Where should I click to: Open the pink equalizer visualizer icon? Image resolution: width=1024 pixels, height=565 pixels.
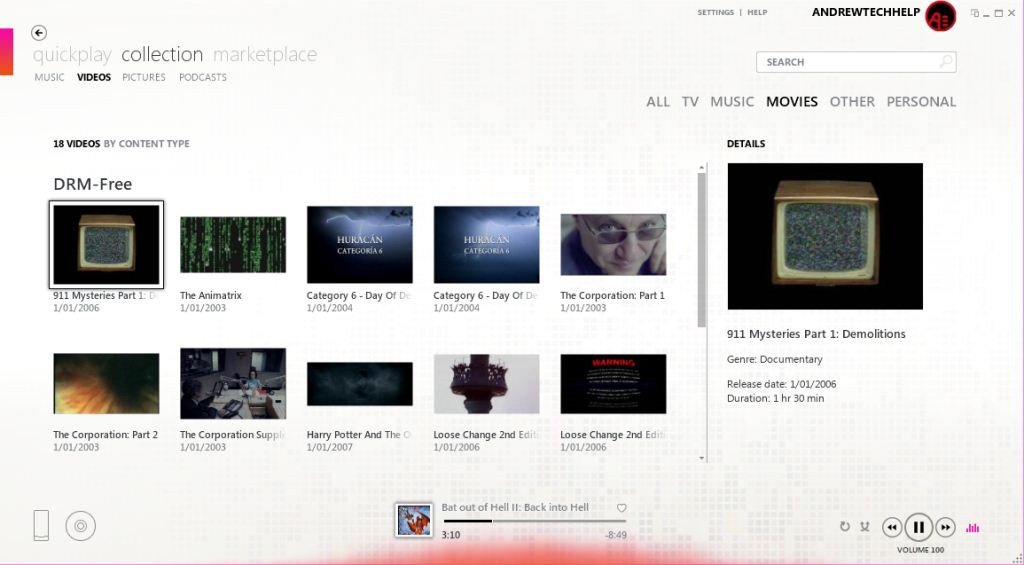[x=972, y=527]
